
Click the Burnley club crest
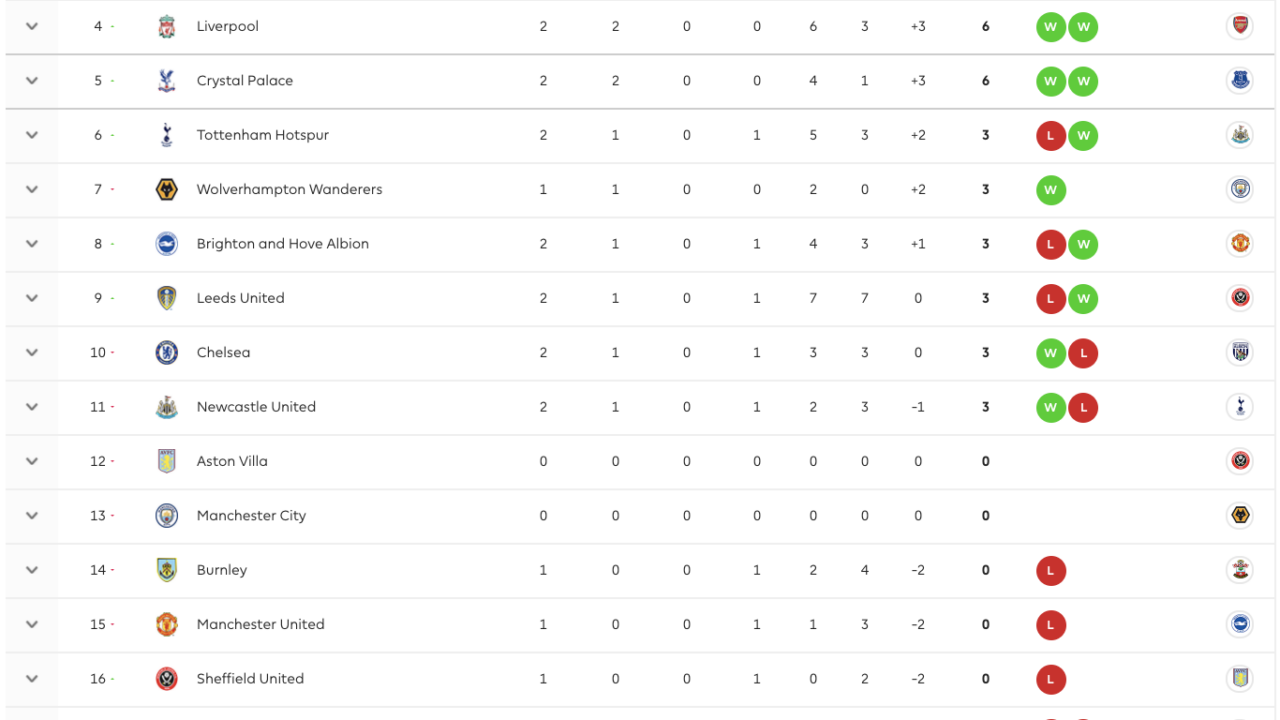pos(167,570)
